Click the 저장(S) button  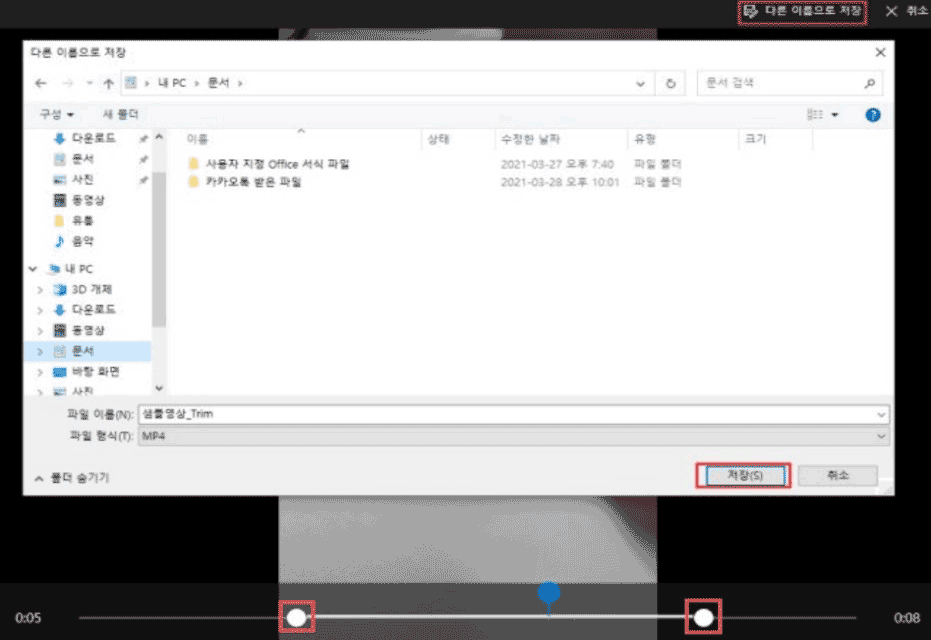(745, 476)
